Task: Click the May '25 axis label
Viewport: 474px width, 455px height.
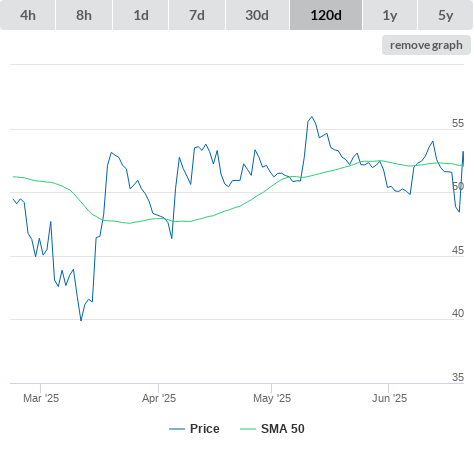Action: pos(272,398)
